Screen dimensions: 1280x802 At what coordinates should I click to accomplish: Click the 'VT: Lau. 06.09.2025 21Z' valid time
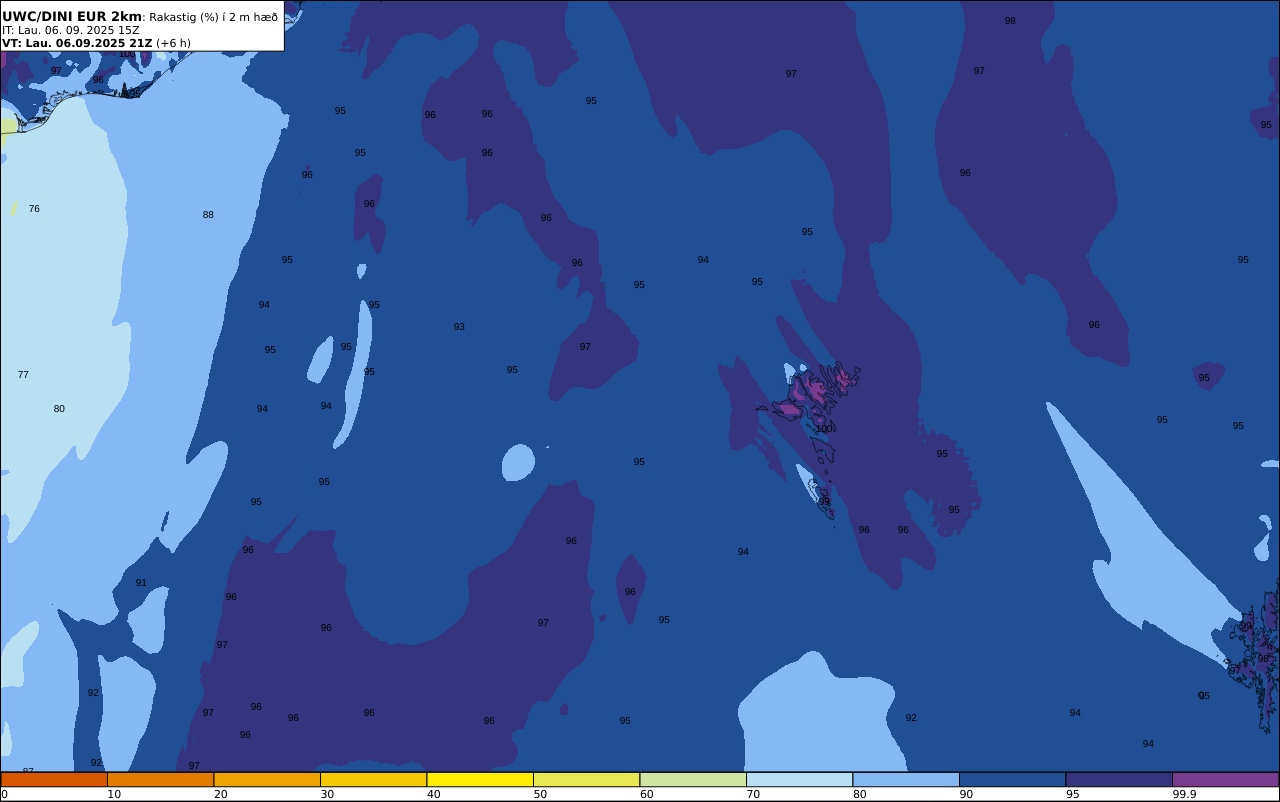click(77, 43)
